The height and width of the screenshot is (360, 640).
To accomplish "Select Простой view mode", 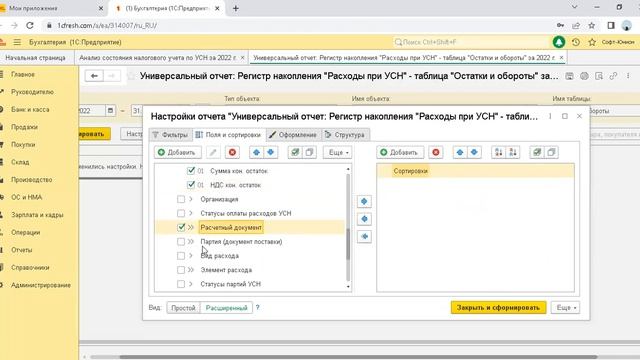I will (x=183, y=307).
